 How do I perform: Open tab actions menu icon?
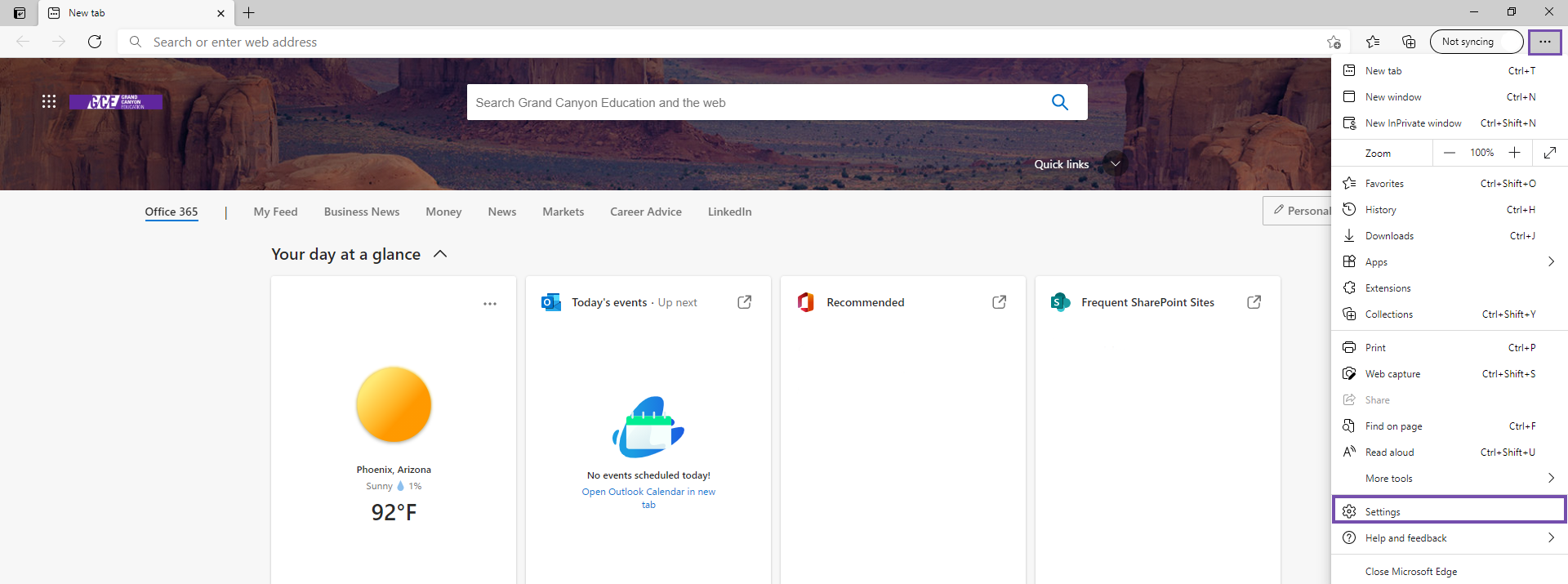(x=20, y=13)
